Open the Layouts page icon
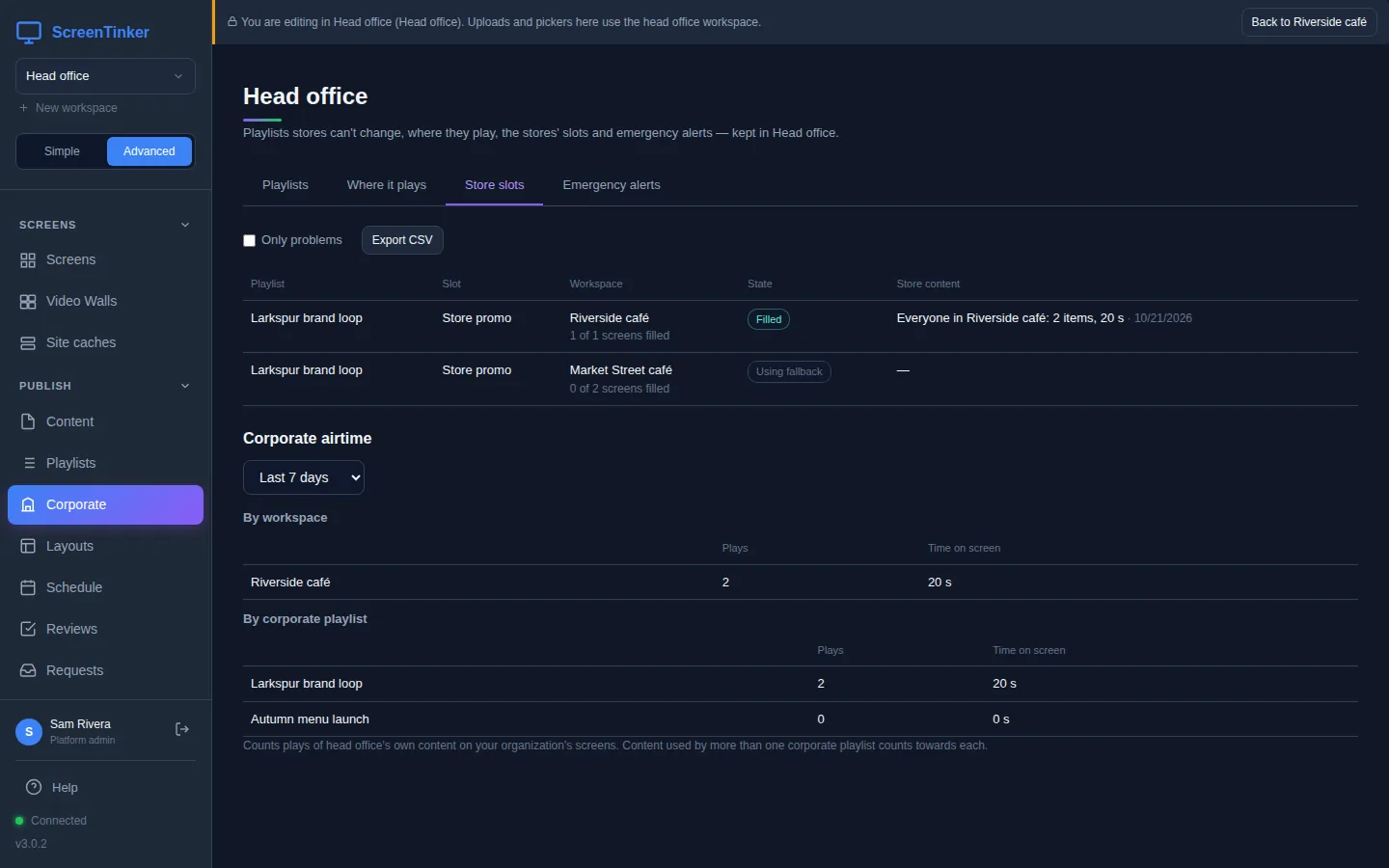Viewport: 1389px width, 868px height. 28,546
